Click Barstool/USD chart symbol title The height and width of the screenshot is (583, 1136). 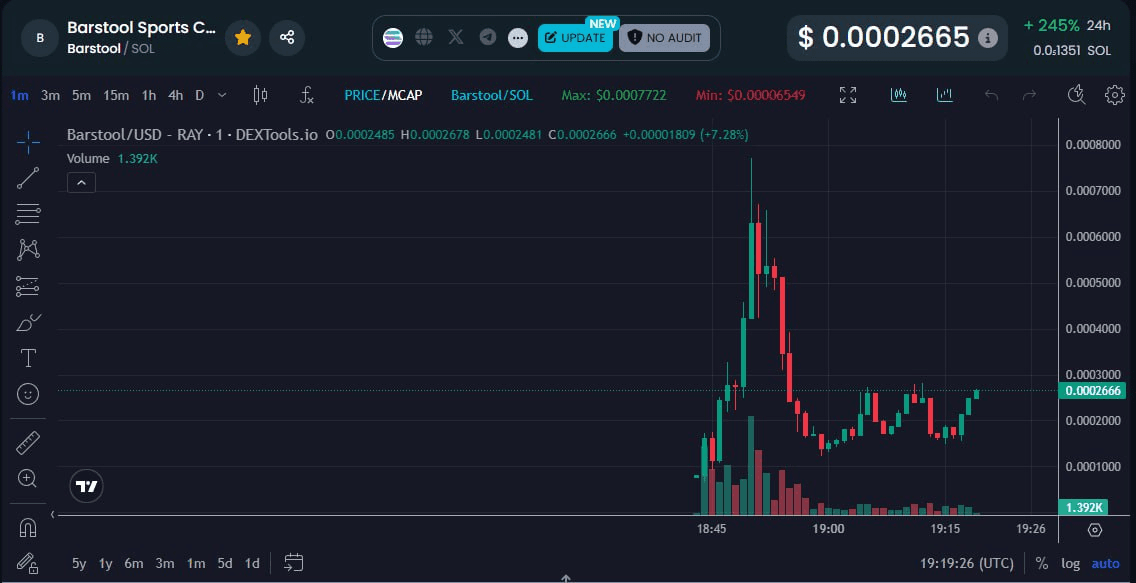point(192,135)
